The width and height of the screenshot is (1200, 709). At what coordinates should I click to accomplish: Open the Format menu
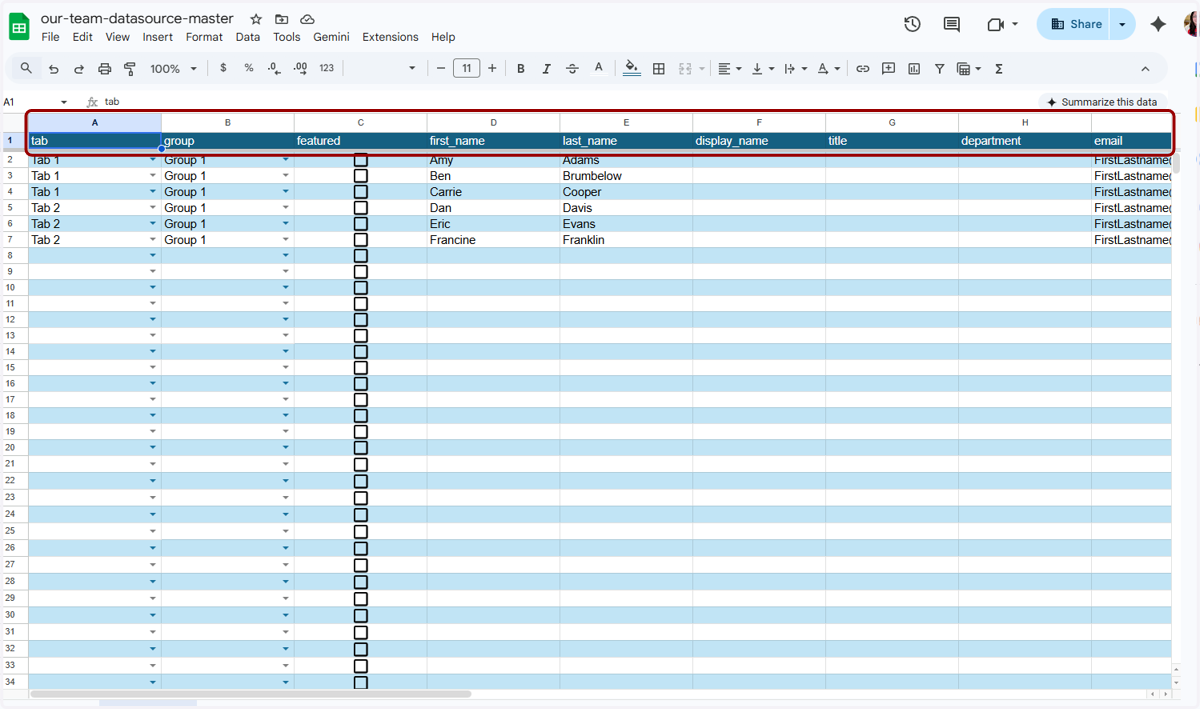[204, 37]
